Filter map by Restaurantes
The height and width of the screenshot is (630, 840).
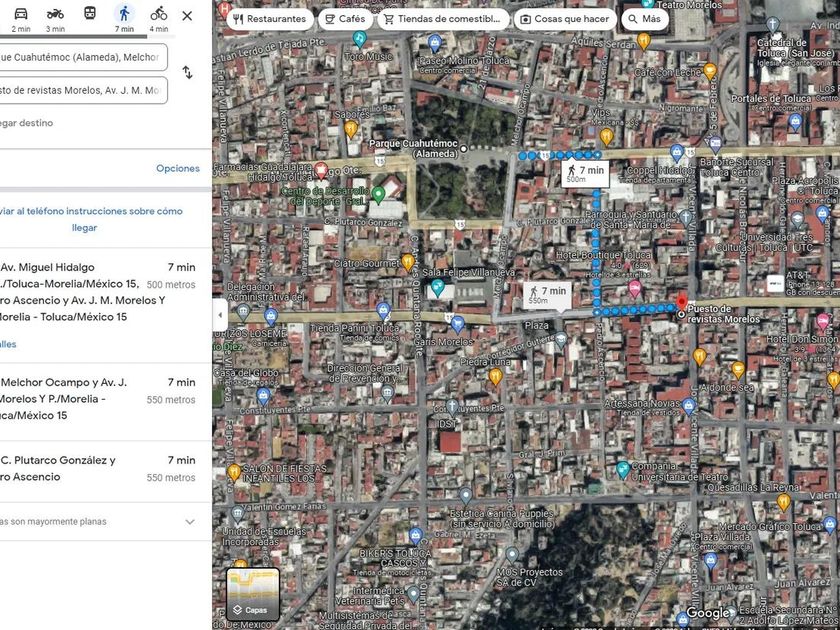tap(268, 19)
